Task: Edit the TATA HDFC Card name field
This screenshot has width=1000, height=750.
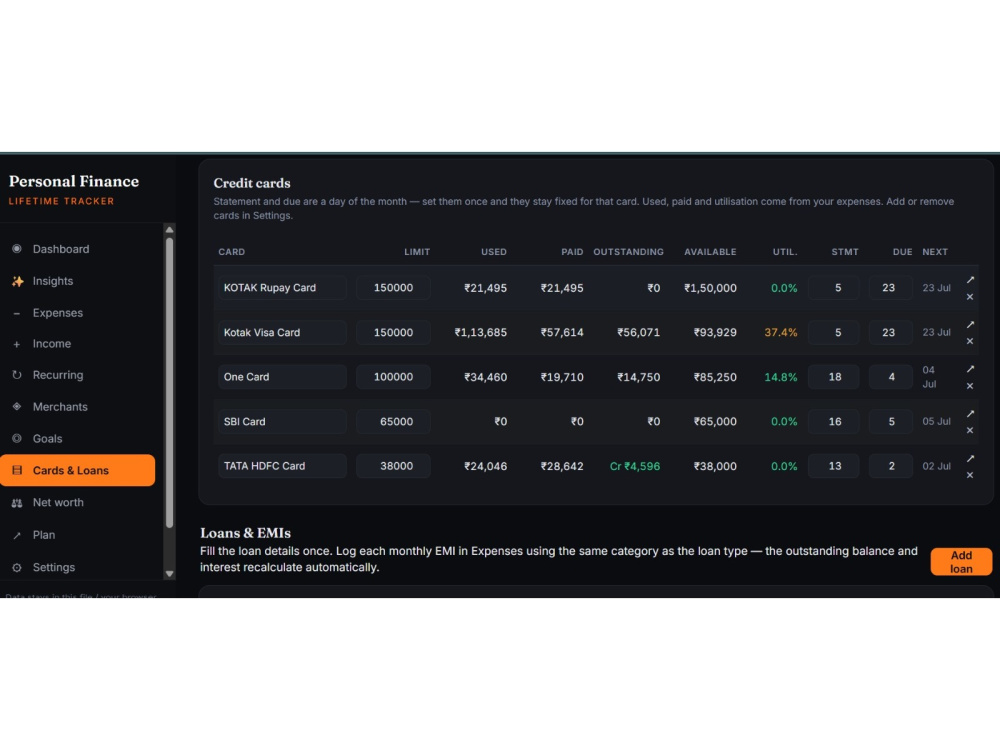Action: point(283,466)
